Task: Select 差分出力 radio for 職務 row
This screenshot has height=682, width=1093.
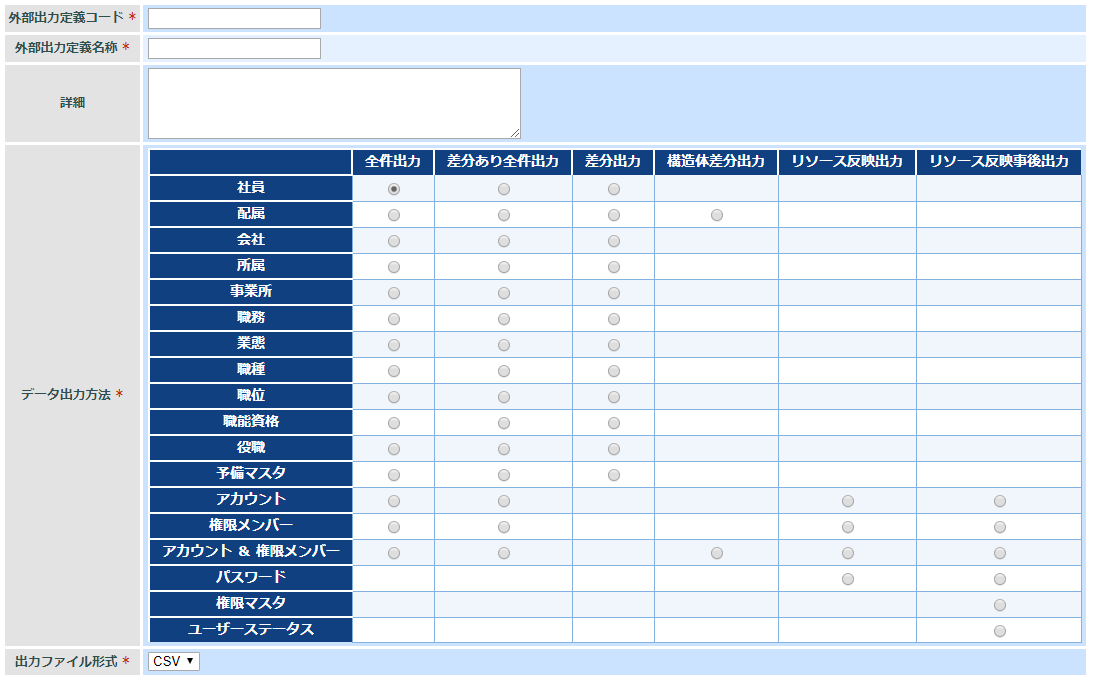Action: [x=614, y=319]
